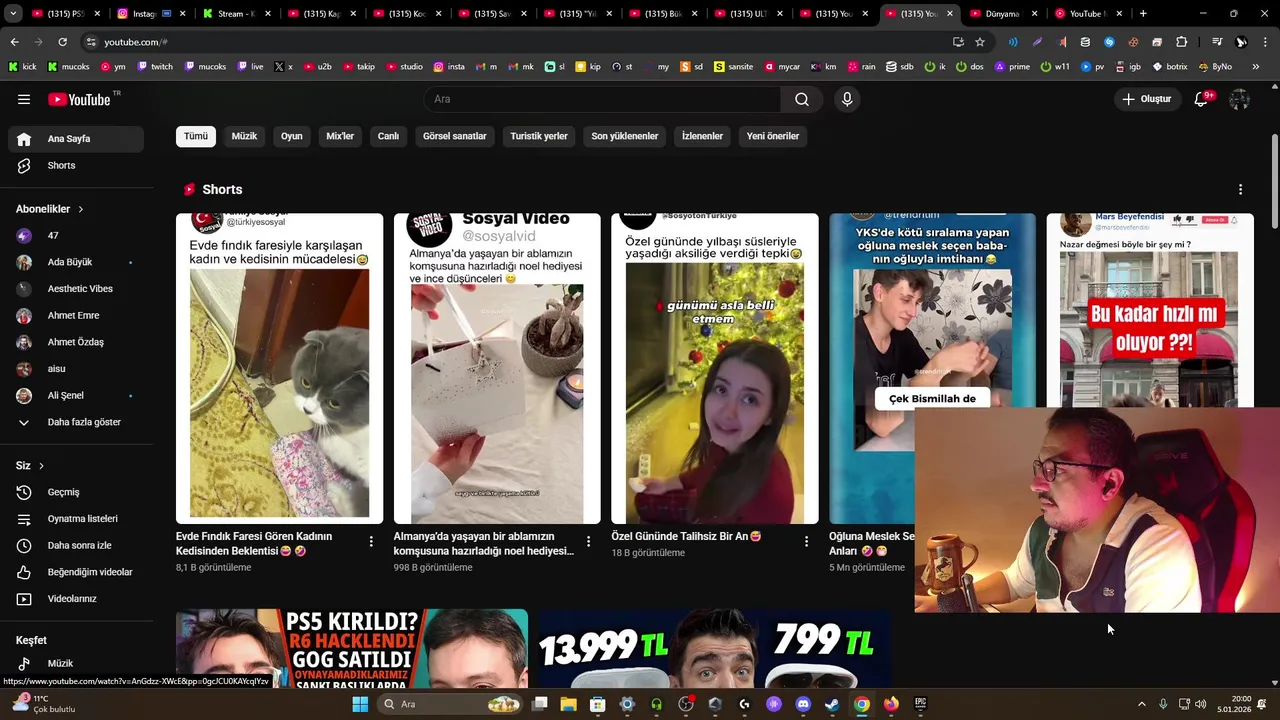Open Beğendiğim videolar list
This screenshot has height=720, width=1280.
click(x=76, y=572)
